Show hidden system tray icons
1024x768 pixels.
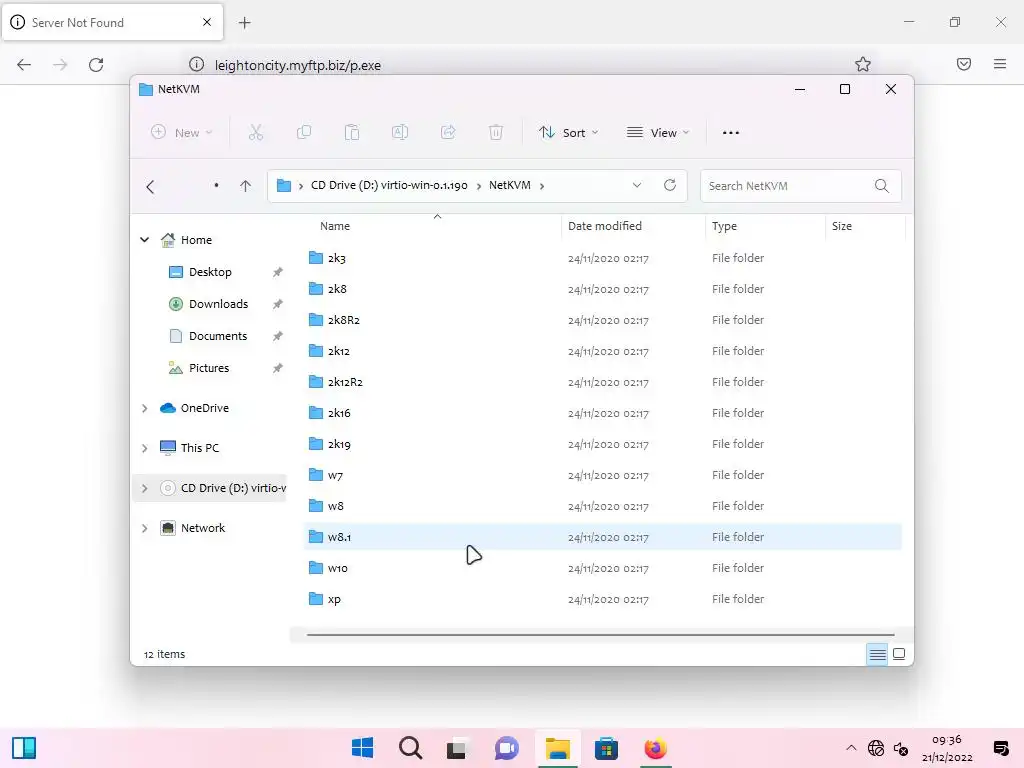[851, 748]
